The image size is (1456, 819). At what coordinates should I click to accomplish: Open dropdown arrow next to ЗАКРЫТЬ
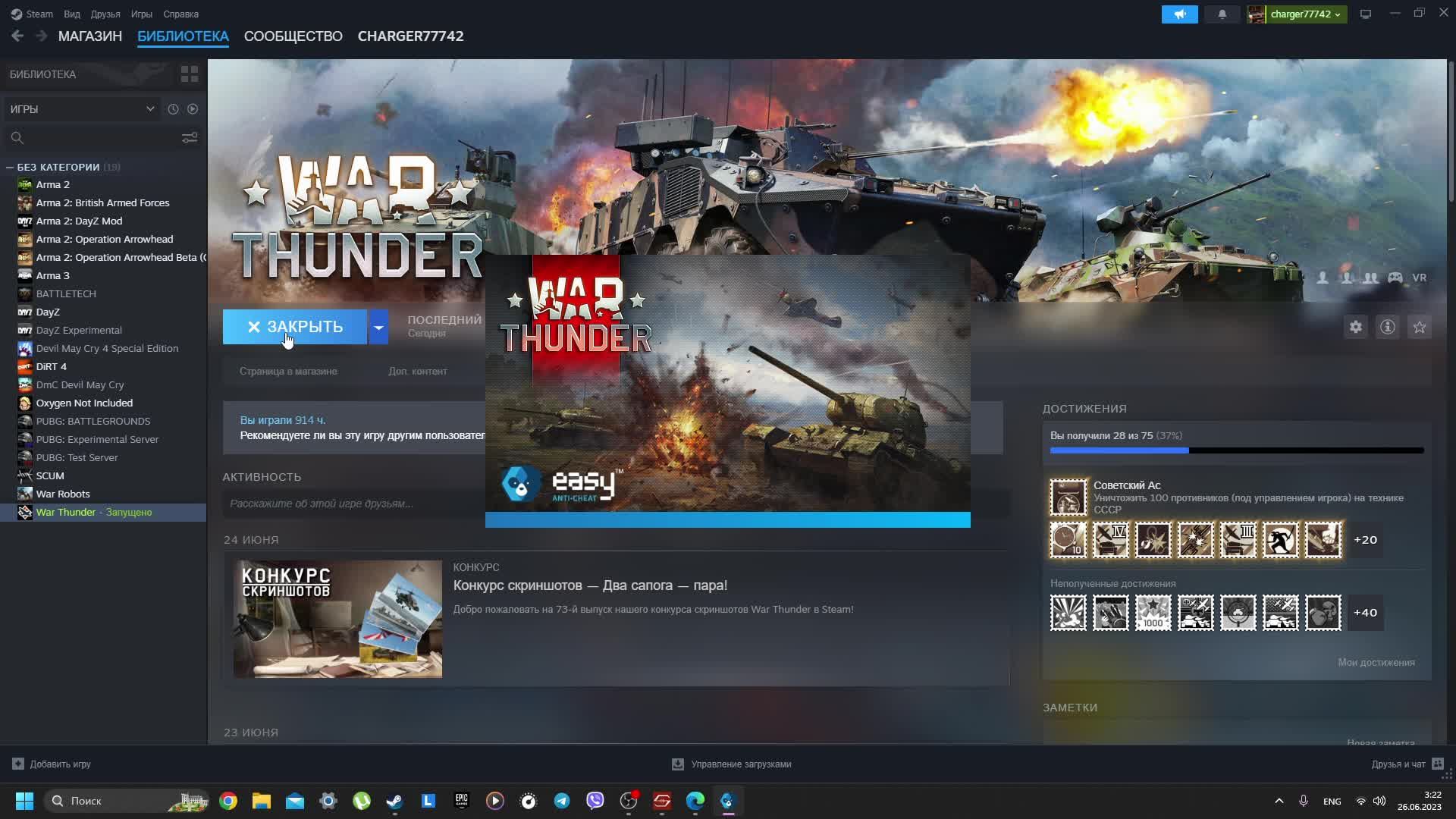coord(378,327)
